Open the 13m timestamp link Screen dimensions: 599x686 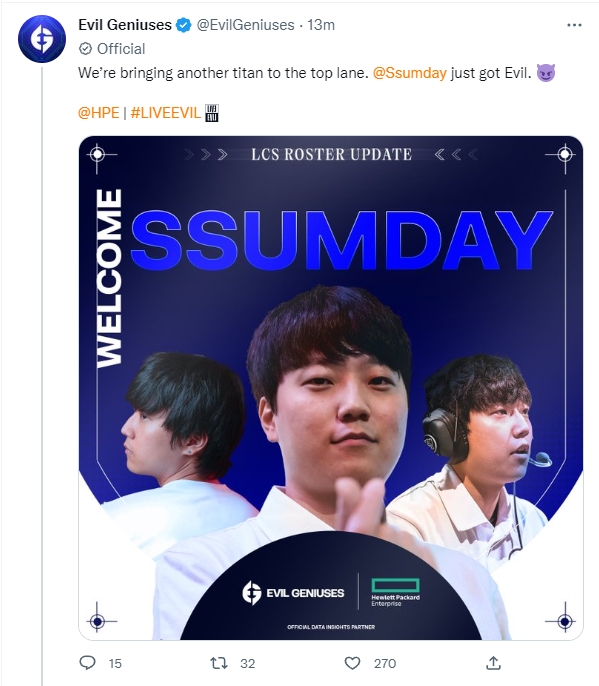click(321, 25)
